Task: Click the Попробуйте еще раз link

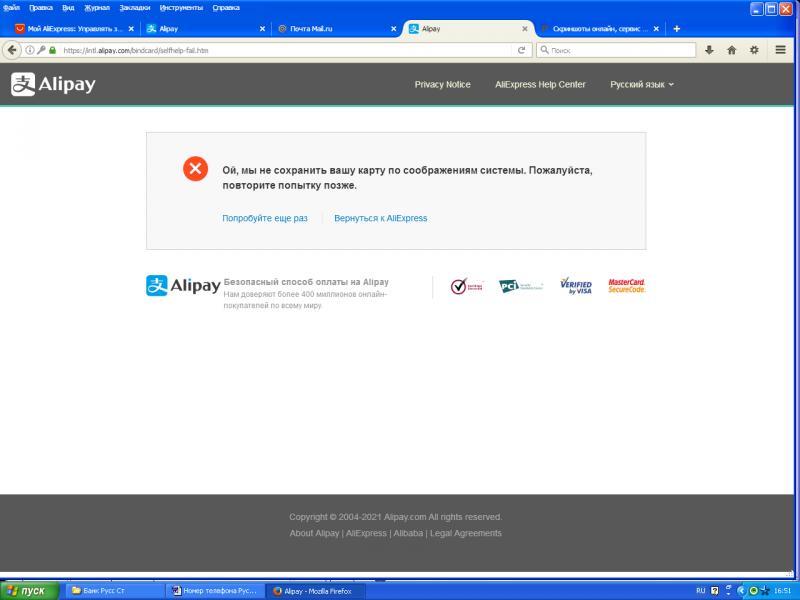Action: [265, 218]
